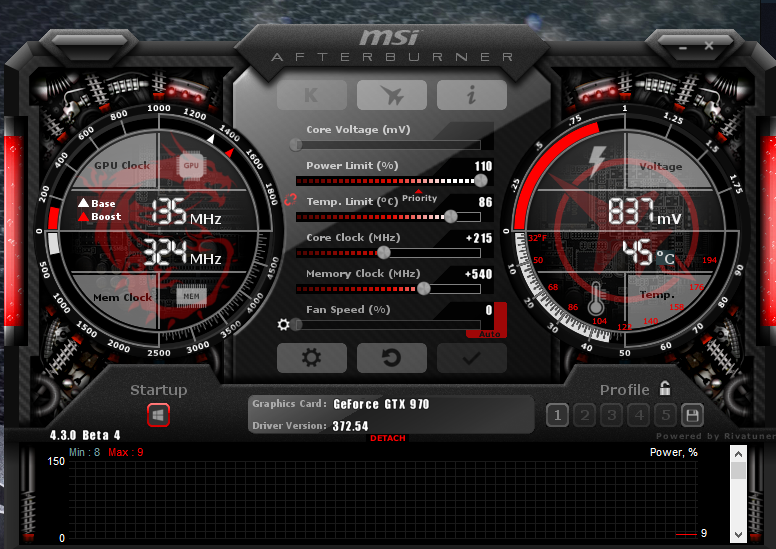Click the driver version 372.54 text

point(350,426)
